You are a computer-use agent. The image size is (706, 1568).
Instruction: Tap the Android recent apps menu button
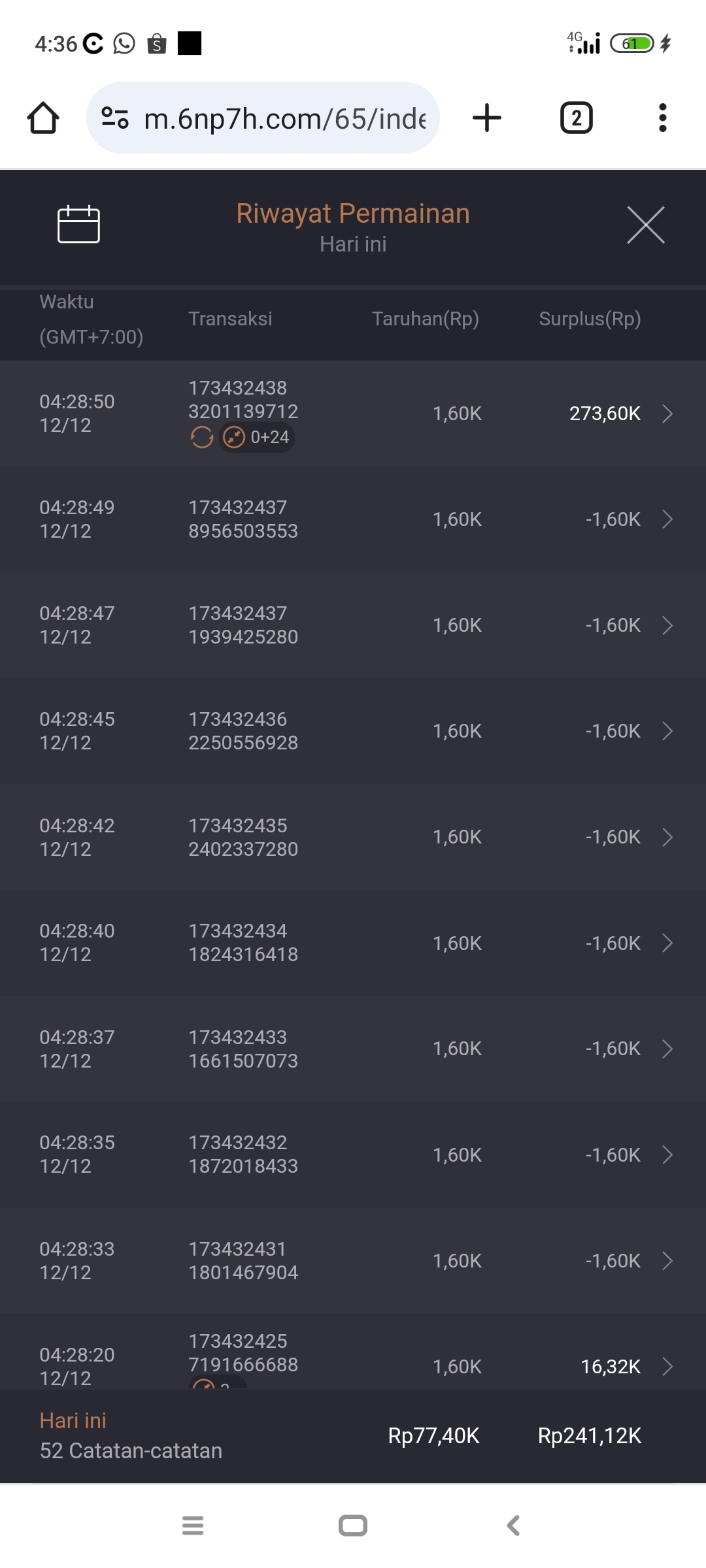click(193, 1526)
